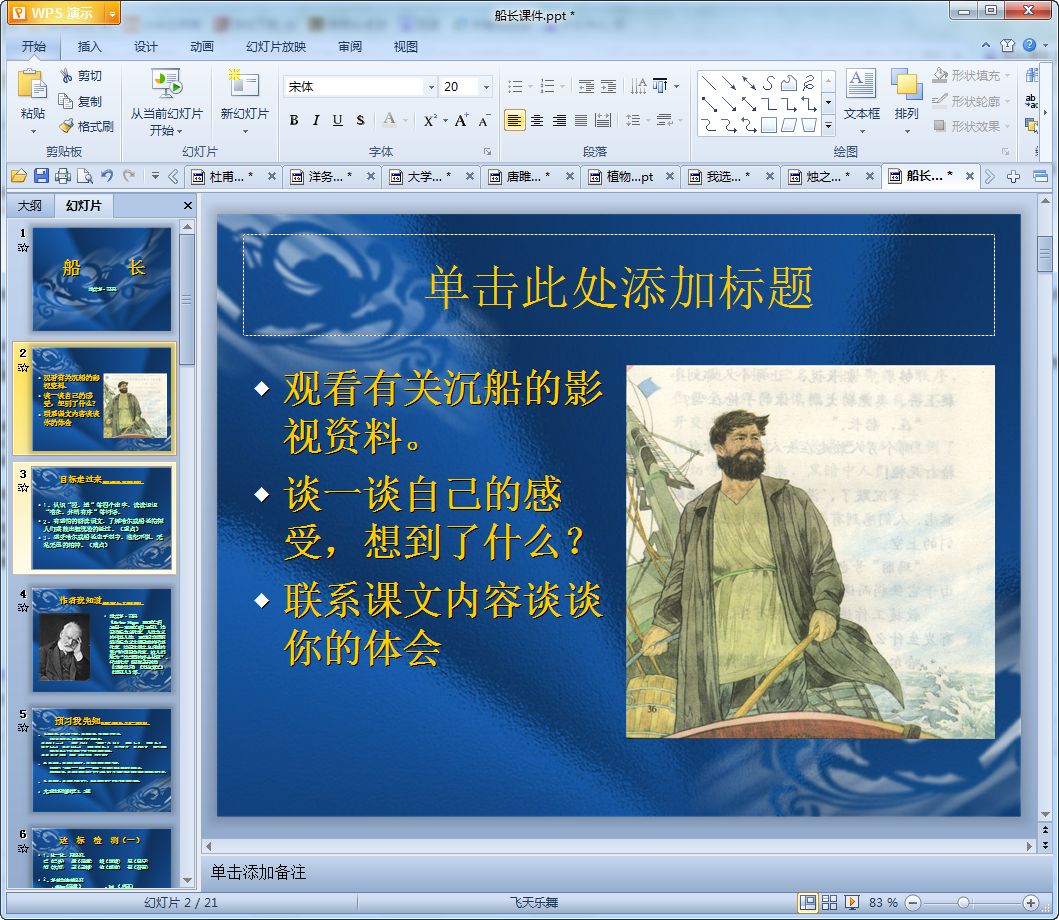Add a new document tab plus icon
The height and width of the screenshot is (920, 1059).
(x=1013, y=176)
